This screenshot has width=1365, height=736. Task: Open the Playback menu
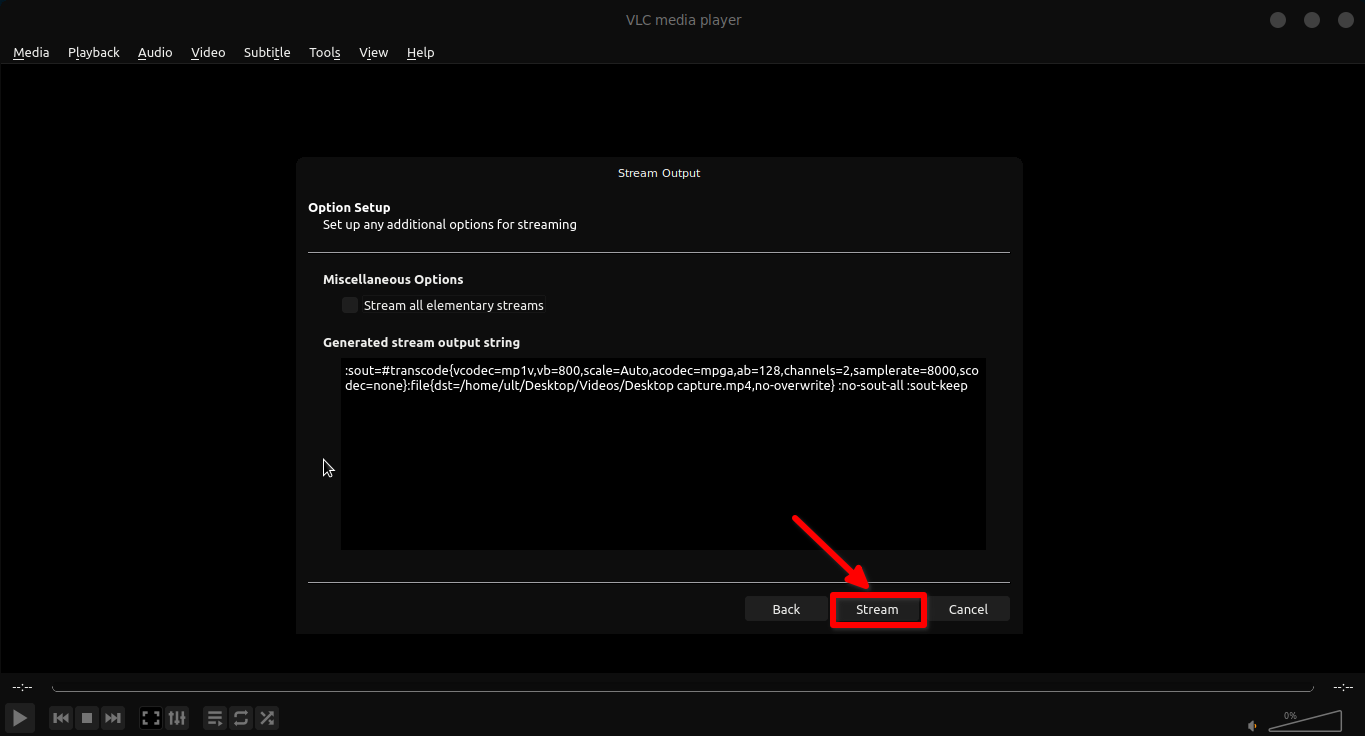click(x=93, y=52)
